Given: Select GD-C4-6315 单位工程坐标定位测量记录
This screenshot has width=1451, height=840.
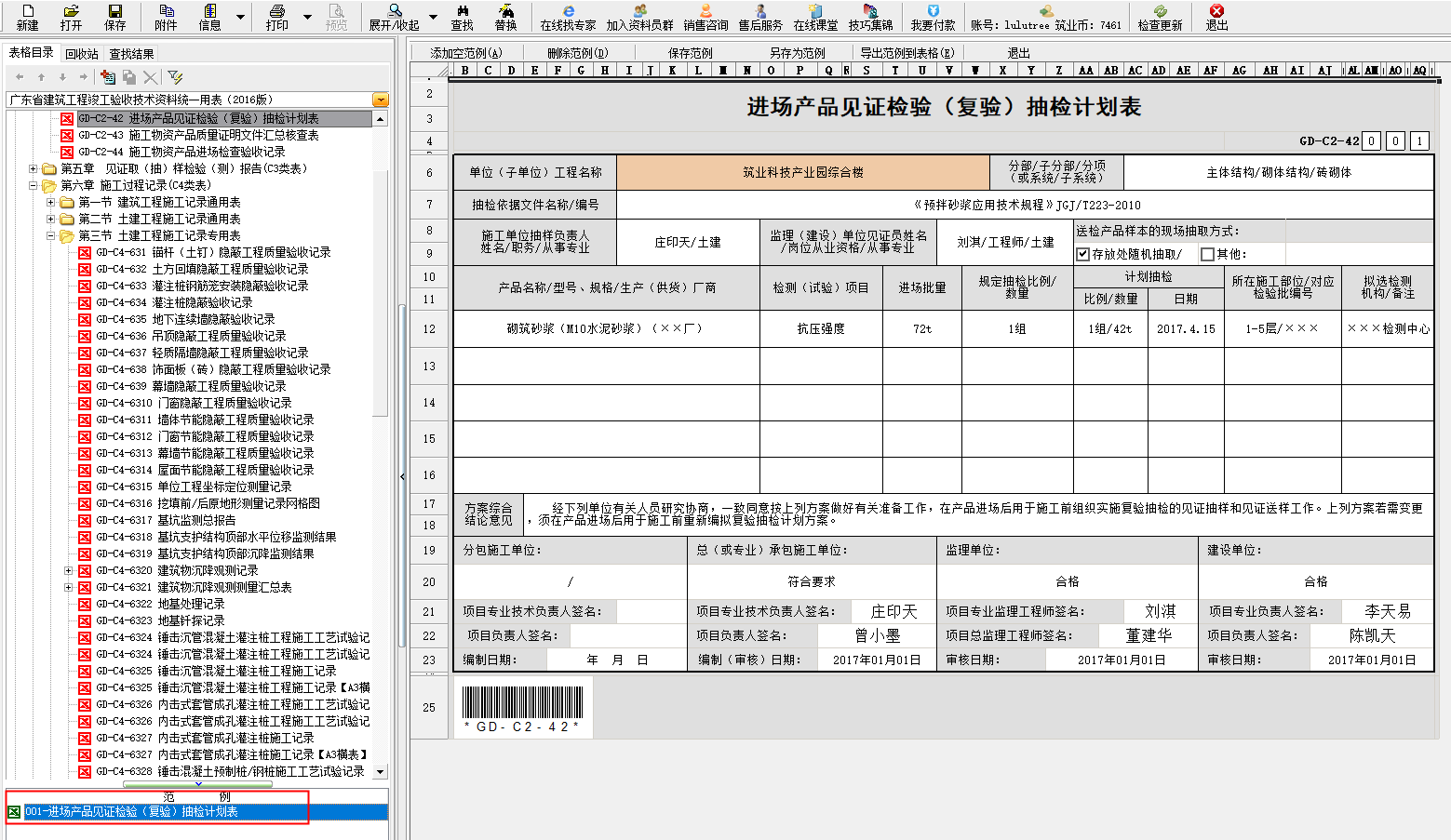Looking at the screenshot, I should pyautogui.click(x=194, y=487).
